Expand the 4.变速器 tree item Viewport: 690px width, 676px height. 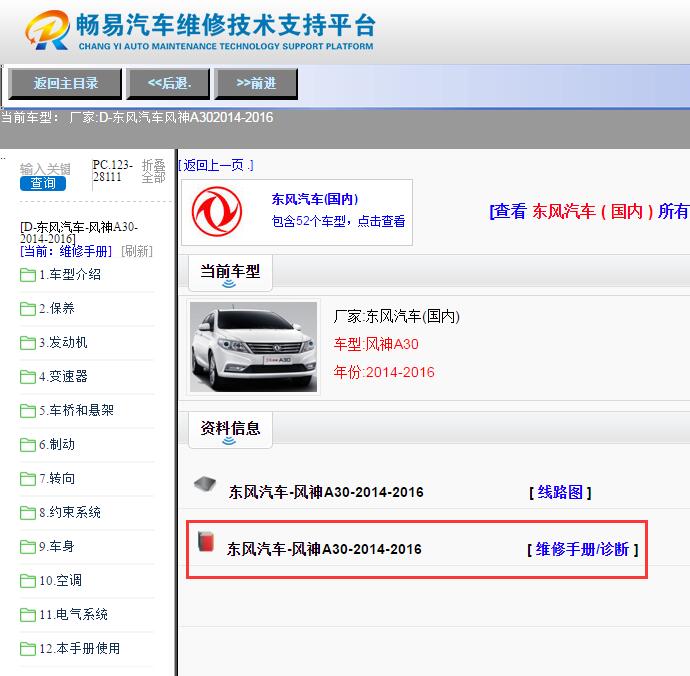click(63, 376)
